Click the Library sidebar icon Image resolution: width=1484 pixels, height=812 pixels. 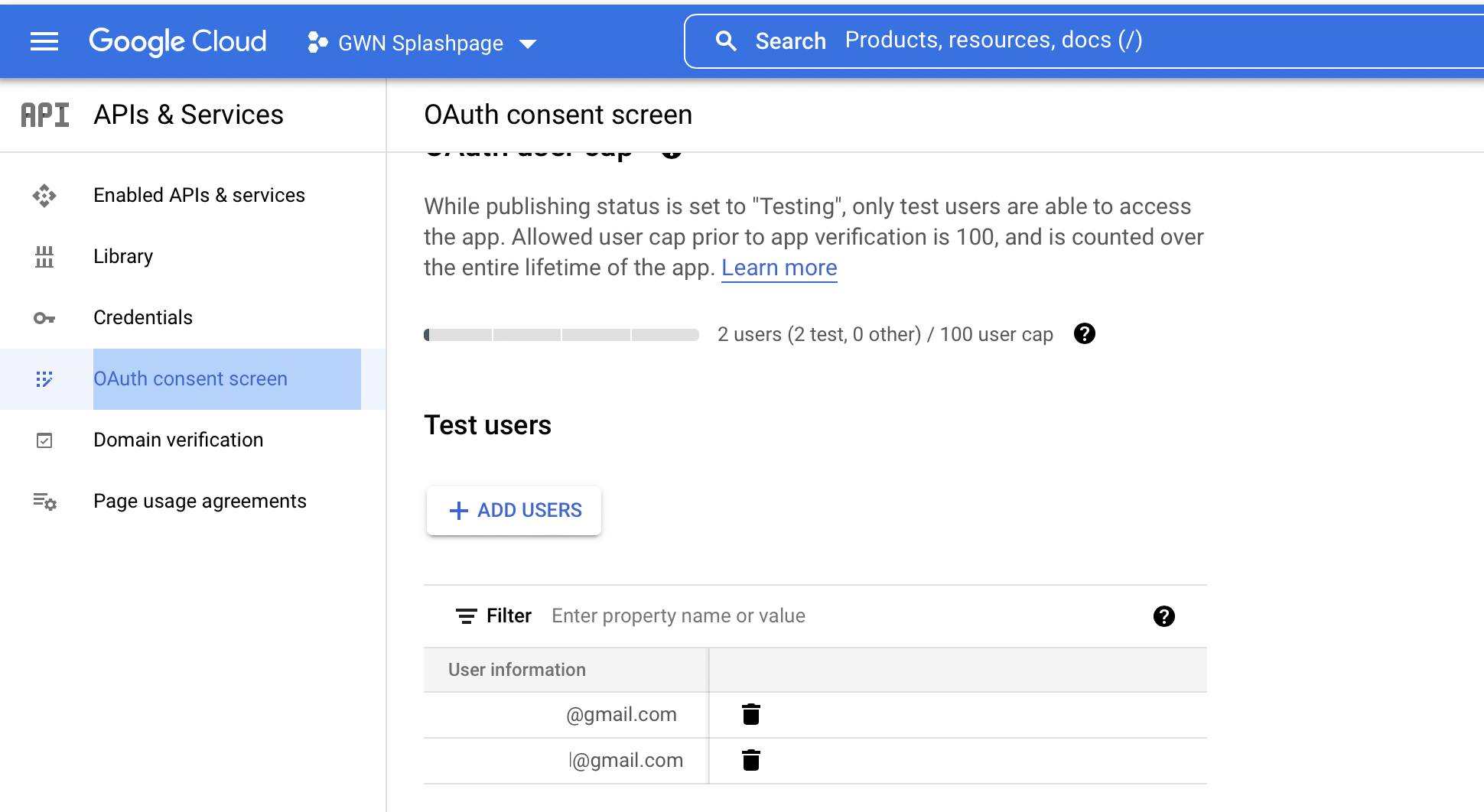coord(44,257)
